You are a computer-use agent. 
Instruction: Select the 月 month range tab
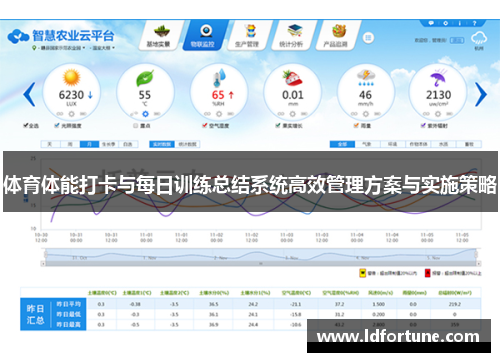pyautogui.click(x=89, y=144)
